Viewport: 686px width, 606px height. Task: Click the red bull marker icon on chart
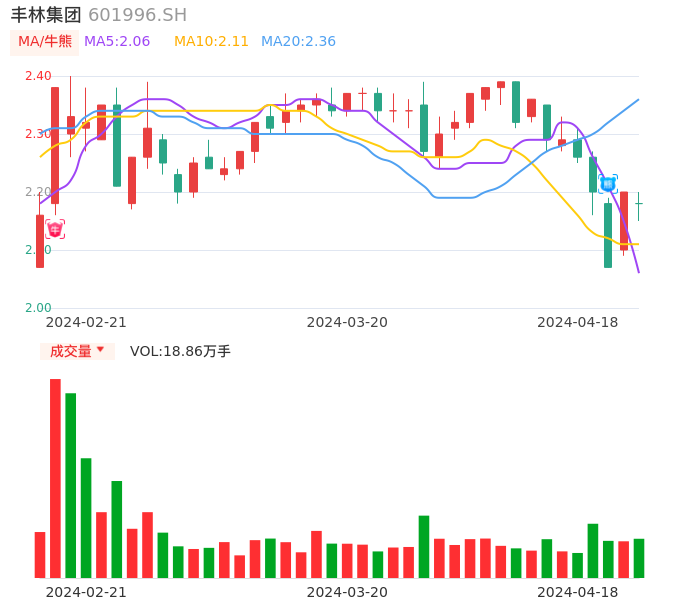(x=55, y=229)
